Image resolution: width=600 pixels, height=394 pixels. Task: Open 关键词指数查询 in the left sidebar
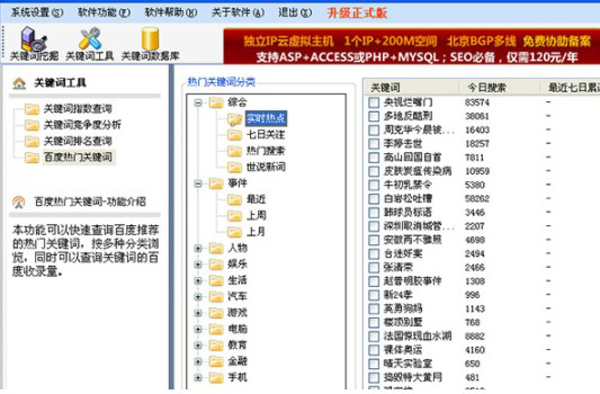click(78, 109)
